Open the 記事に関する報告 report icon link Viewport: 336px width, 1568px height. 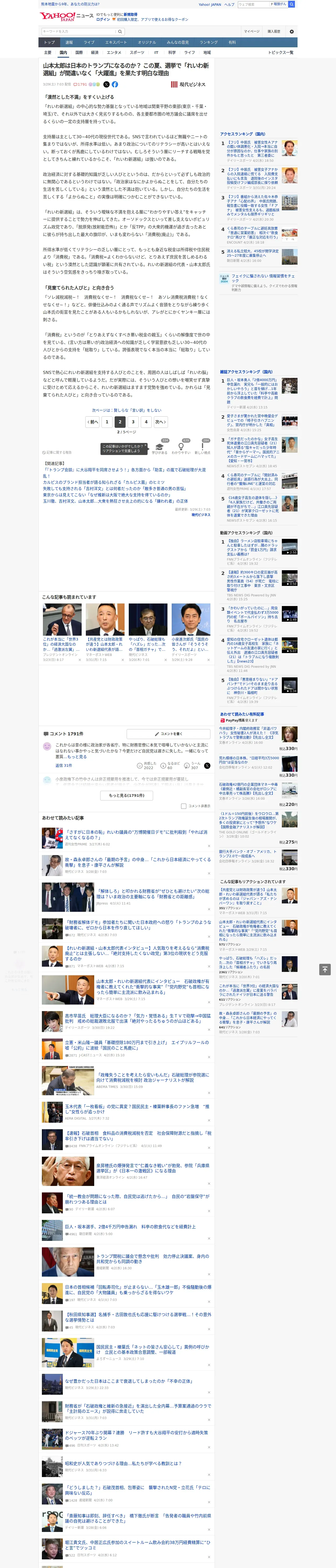(57, 453)
